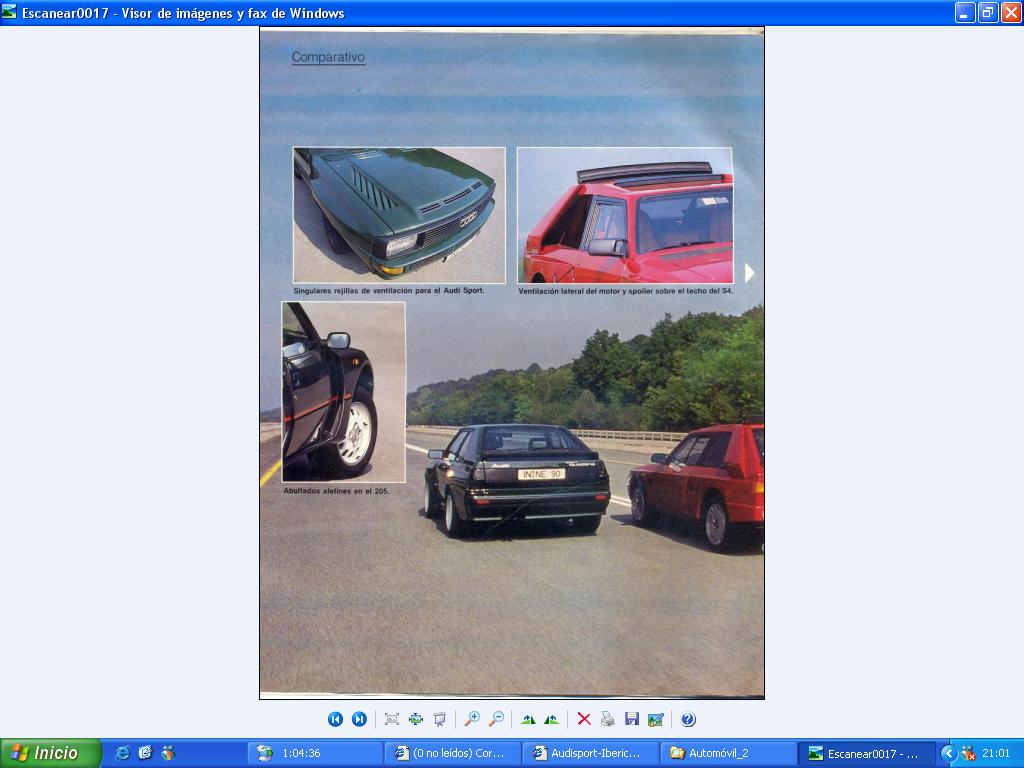Image resolution: width=1024 pixels, height=768 pixels.
Task: Delete the image with the red X
Action: [x=584, y=719]
